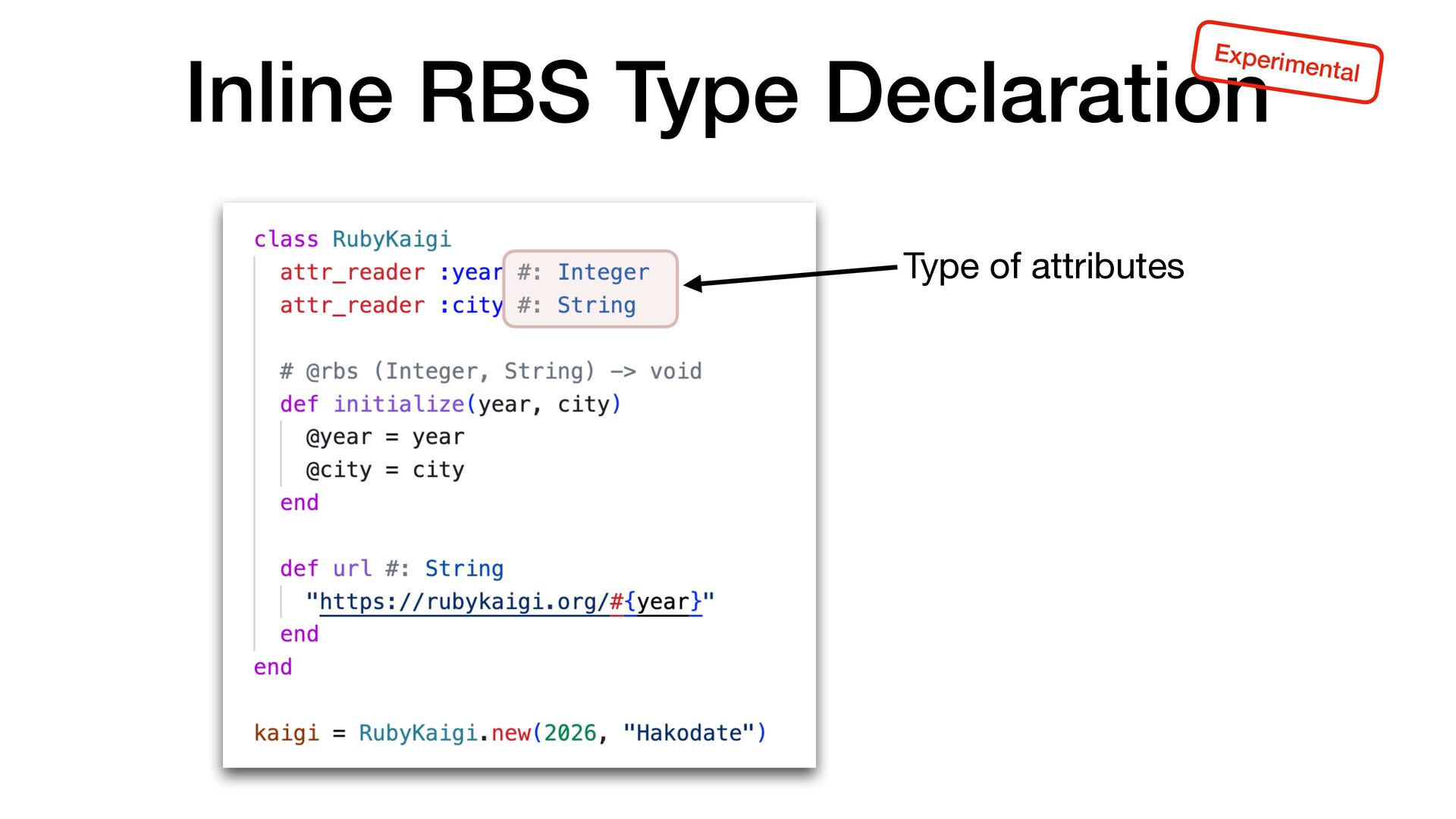
Task: Click the #{year} interpolation in the URL
Action: 655,602
